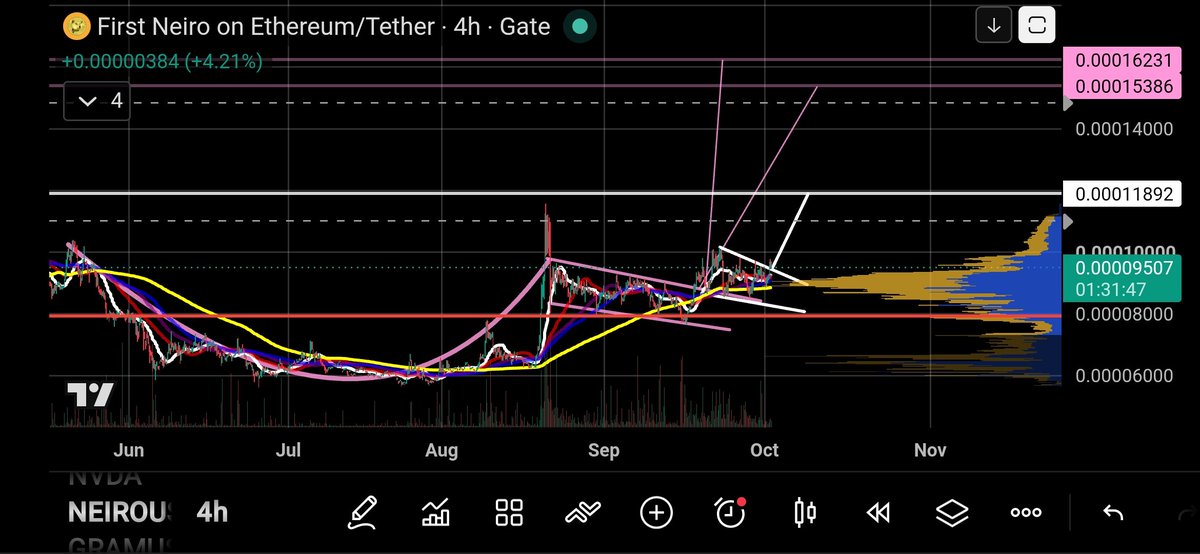Change candlestick chart type icon
The image size is (1200, 554).
[804, 513]
